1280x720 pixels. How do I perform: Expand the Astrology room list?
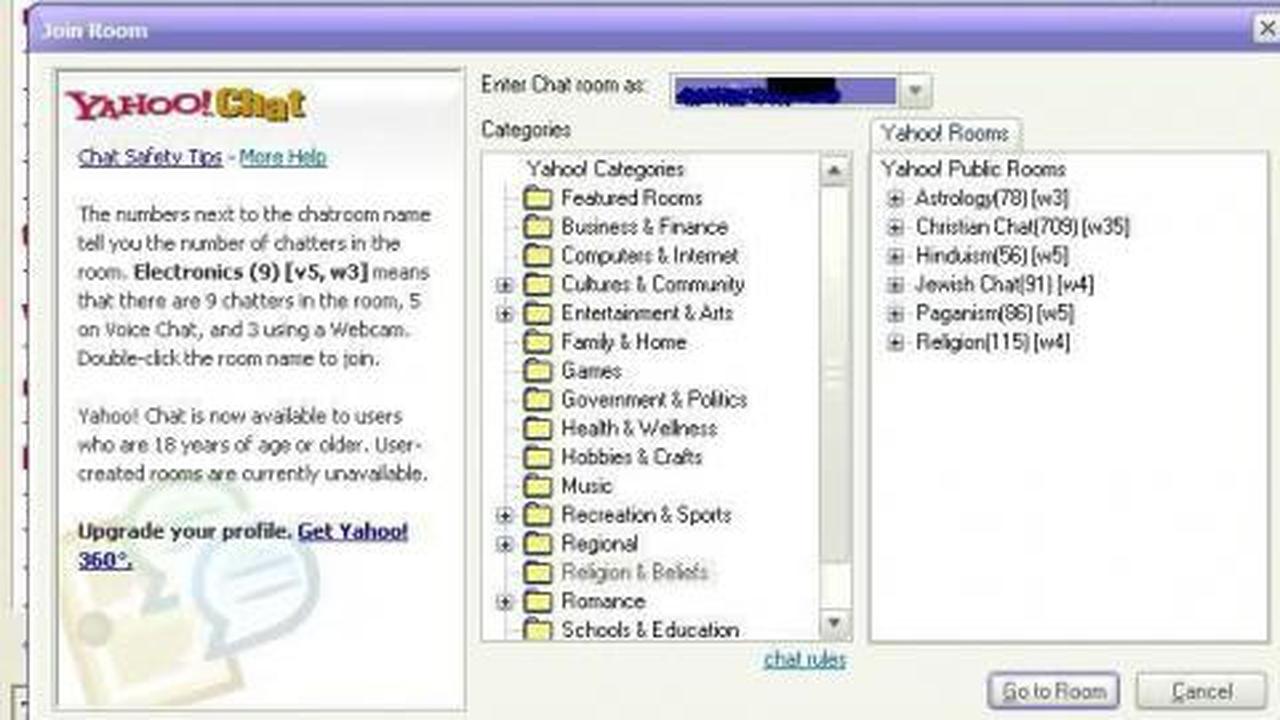pyautogui.click(x=895, y=199)
